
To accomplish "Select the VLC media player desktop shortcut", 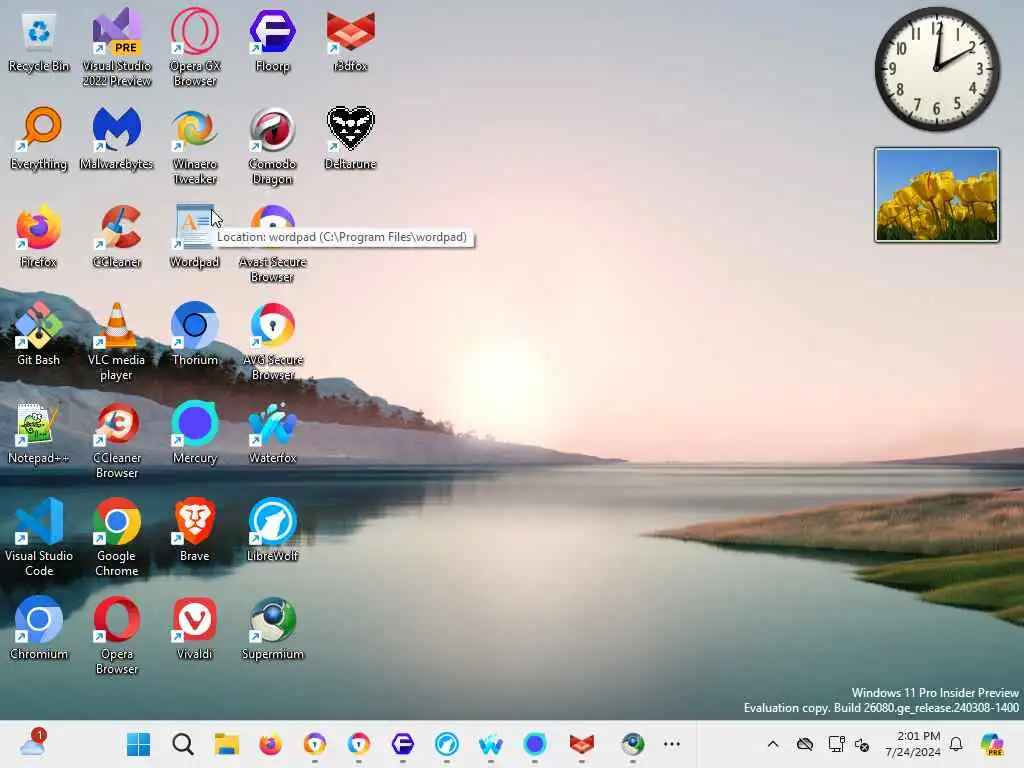I will click(116, 342).
